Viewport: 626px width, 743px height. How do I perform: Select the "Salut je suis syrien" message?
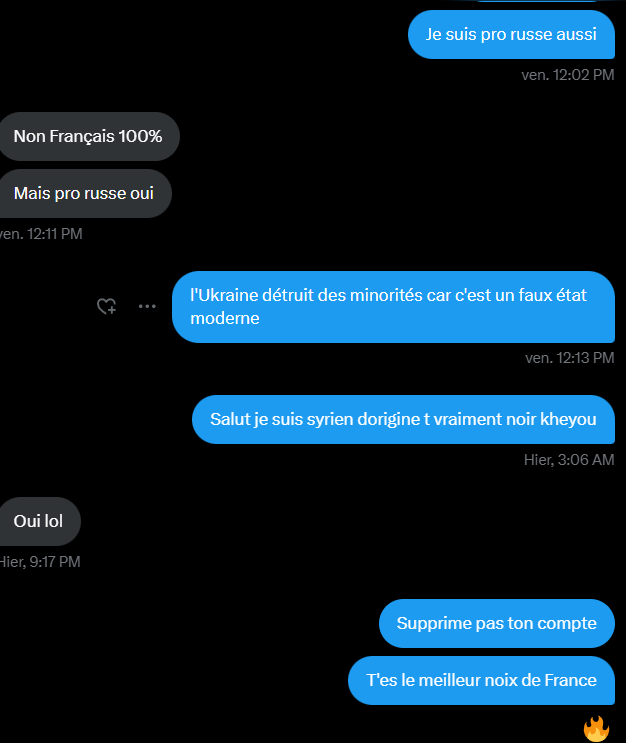tap(403, 419)
